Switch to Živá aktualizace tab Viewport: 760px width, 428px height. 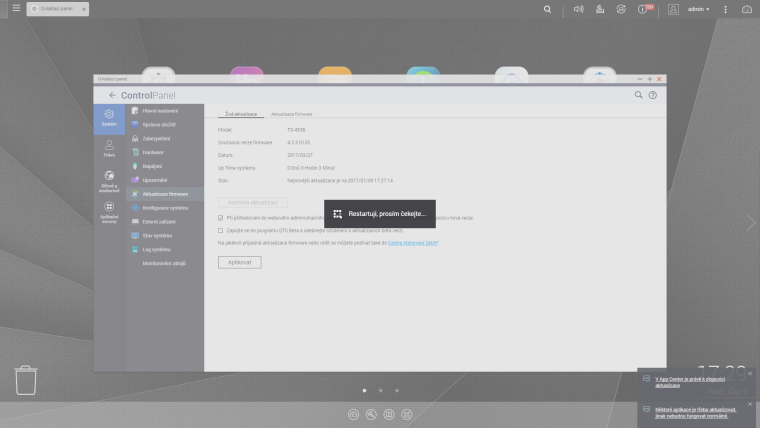coord(241,114)
